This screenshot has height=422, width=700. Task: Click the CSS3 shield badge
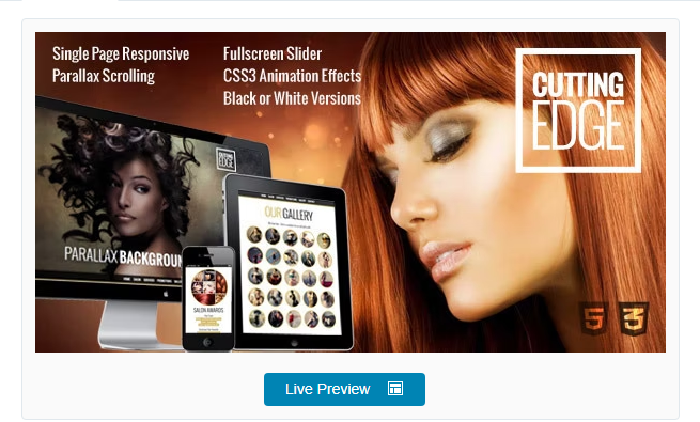633,318
